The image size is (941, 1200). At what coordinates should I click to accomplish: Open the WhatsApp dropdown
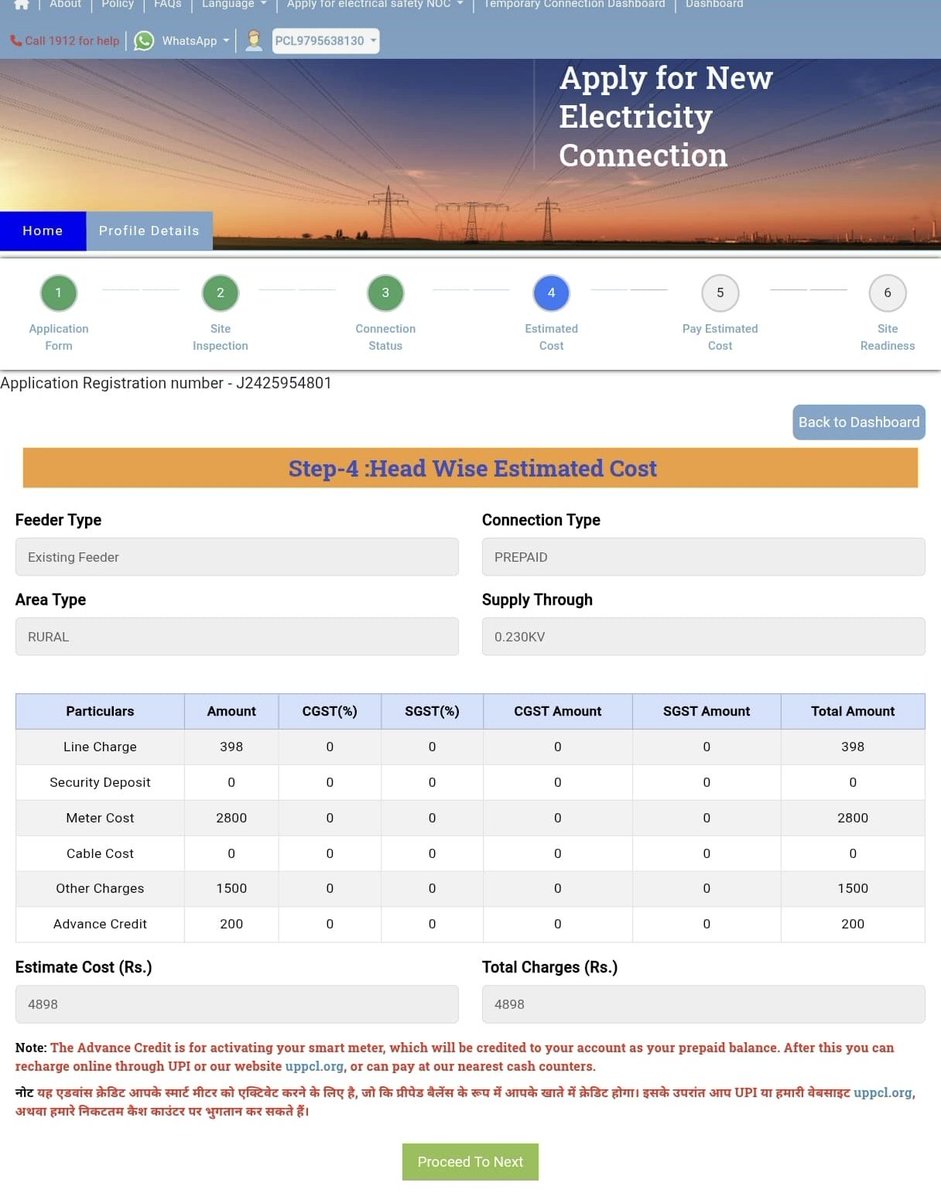click(196, 41)
